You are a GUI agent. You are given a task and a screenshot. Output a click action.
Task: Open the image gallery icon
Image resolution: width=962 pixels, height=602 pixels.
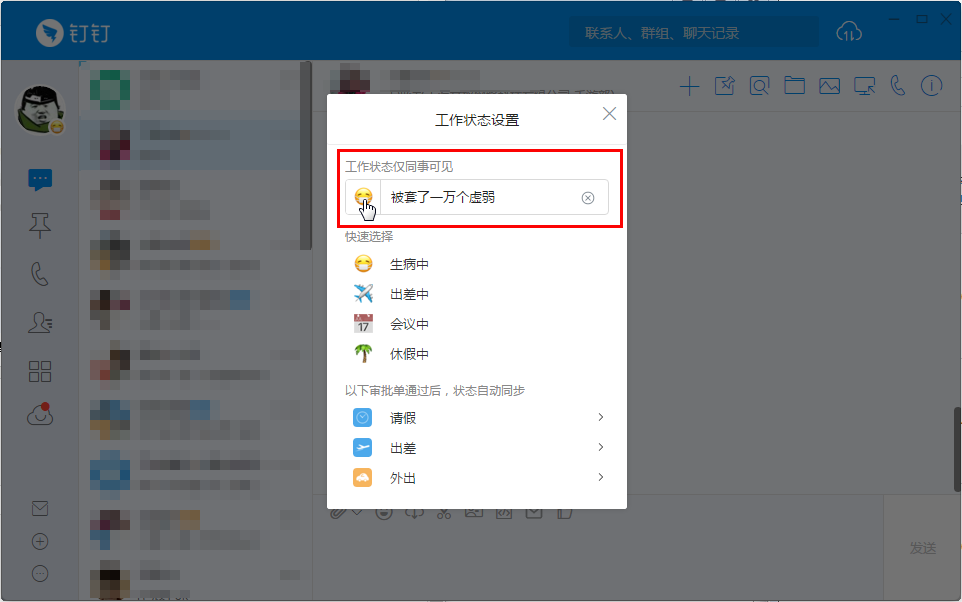829,85
